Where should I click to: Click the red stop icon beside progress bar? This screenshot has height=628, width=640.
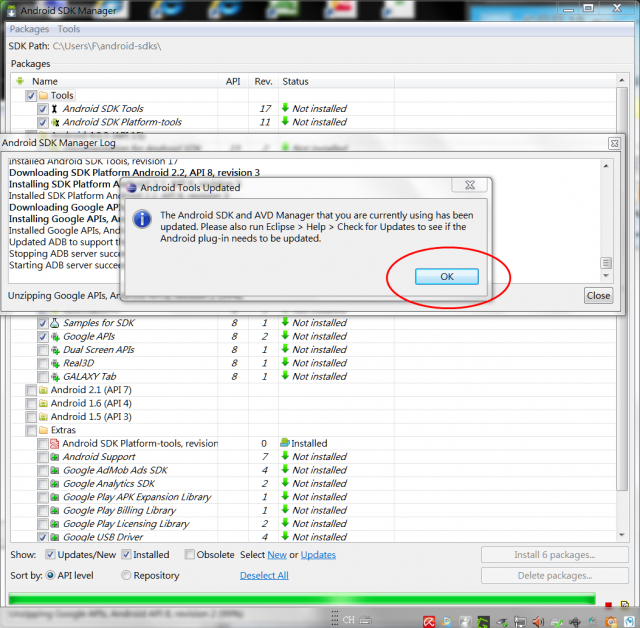click(608, 604)
